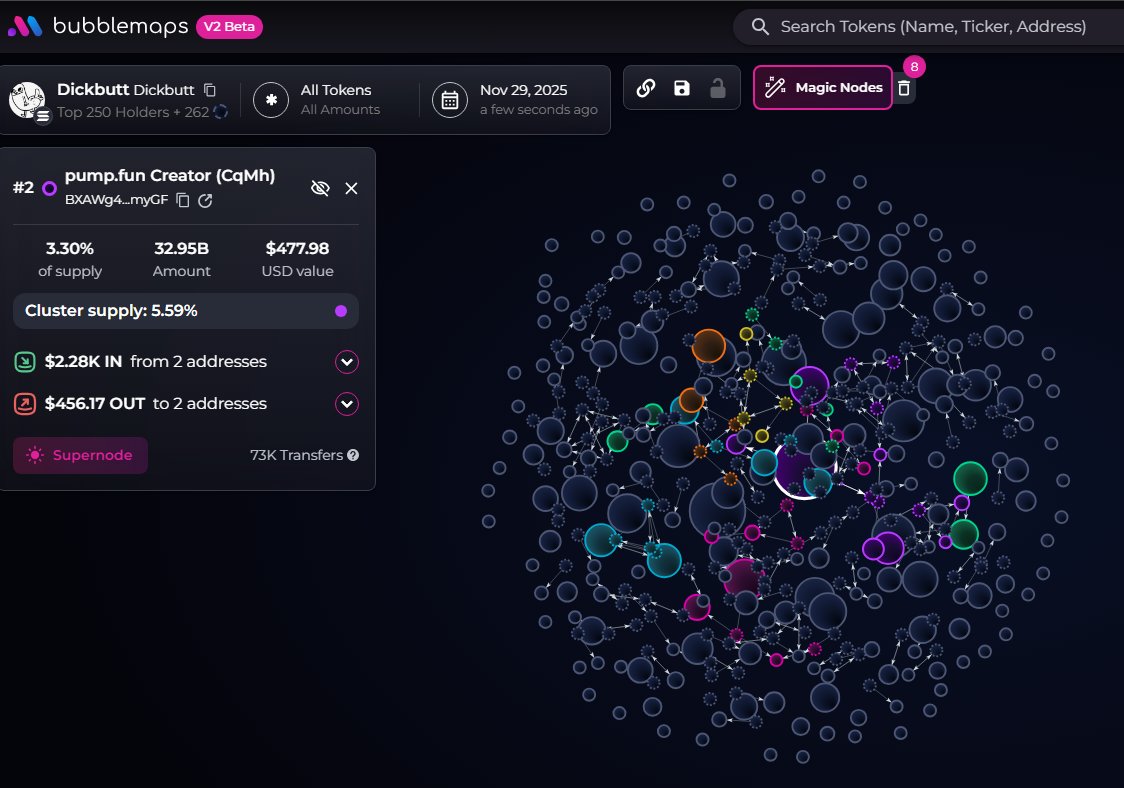Viewport: 1124px width, 788px height.
Task: Click the calendar icon
Action: (x=450, y=100)
